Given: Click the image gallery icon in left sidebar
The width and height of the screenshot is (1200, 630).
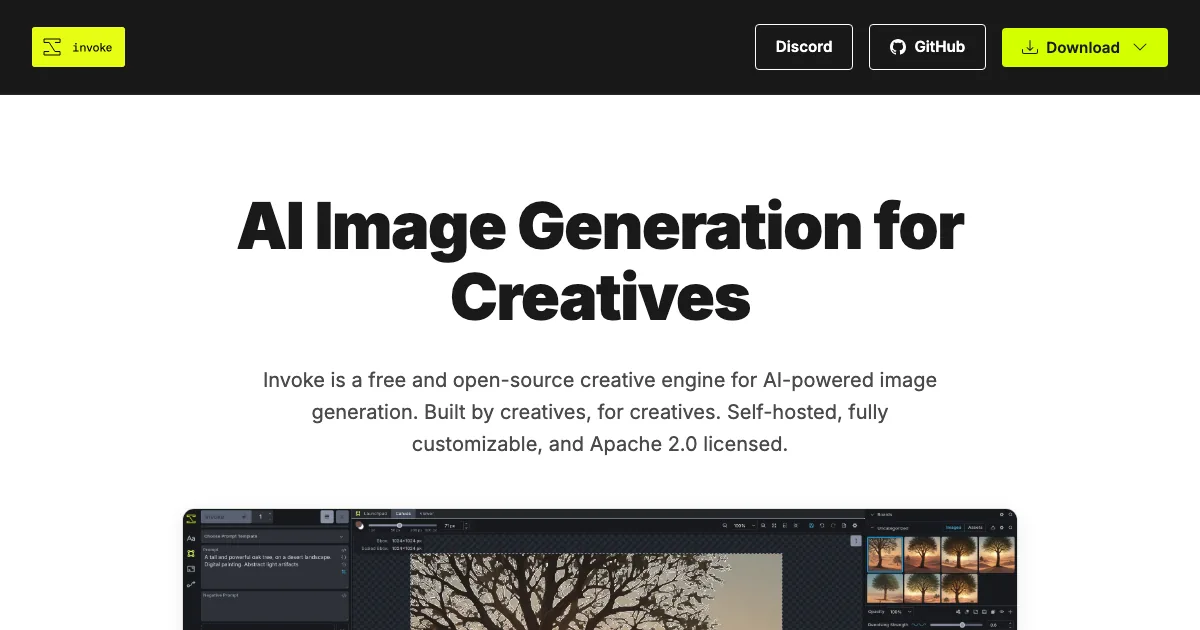Looking at the screenshot, I should (x=191, y=568).
